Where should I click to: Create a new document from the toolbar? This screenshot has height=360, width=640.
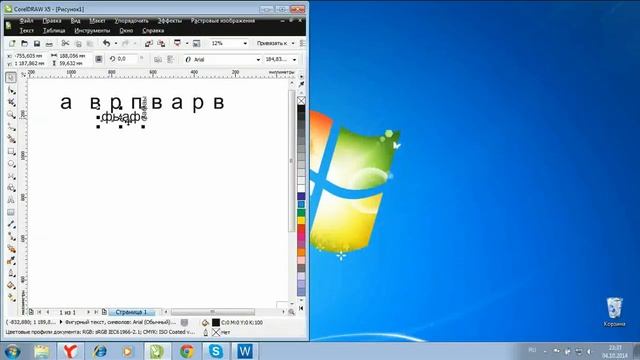pyautogui.click(x=12, y=43)
